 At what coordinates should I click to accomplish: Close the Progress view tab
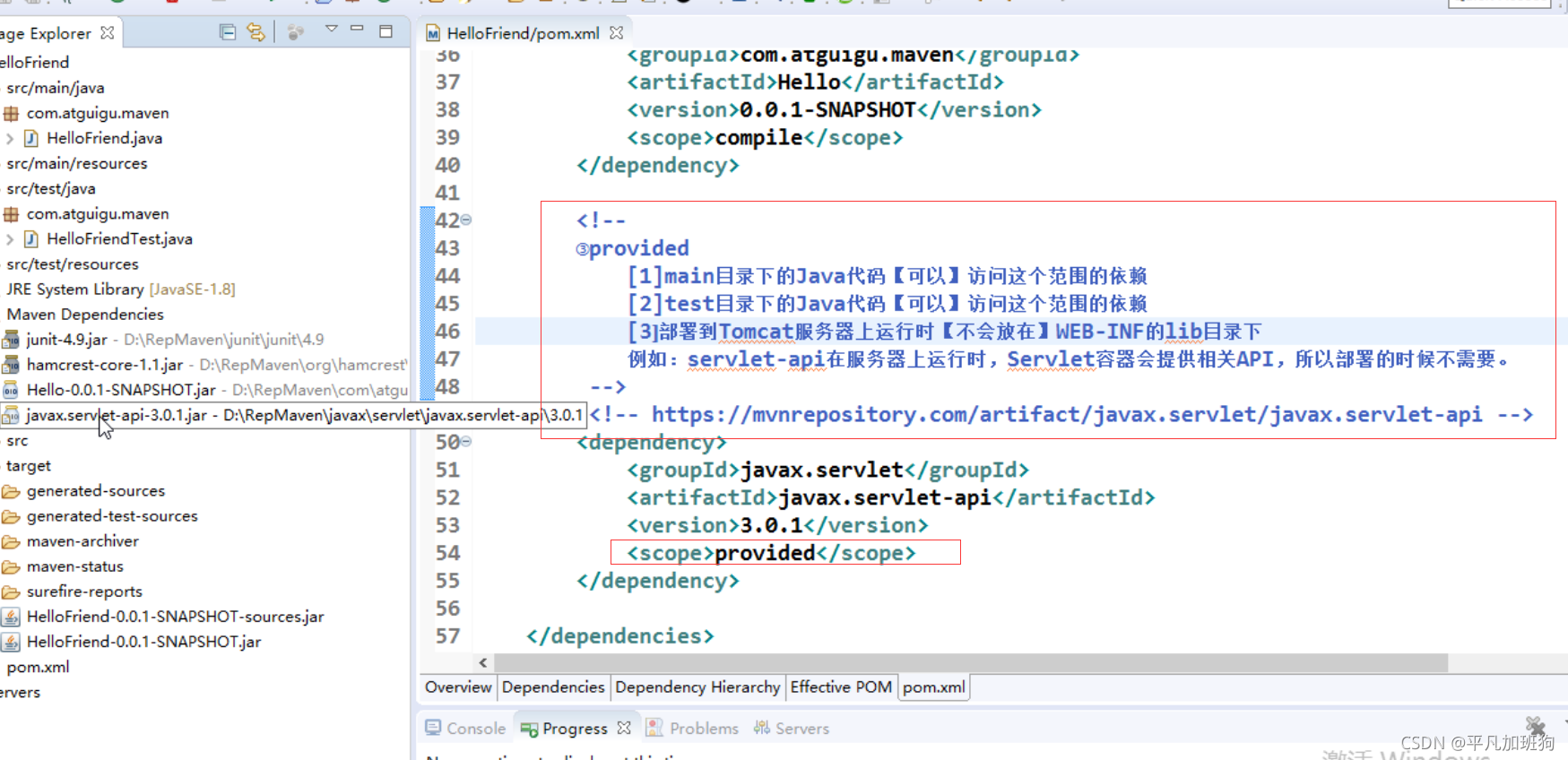pos(624,728)
